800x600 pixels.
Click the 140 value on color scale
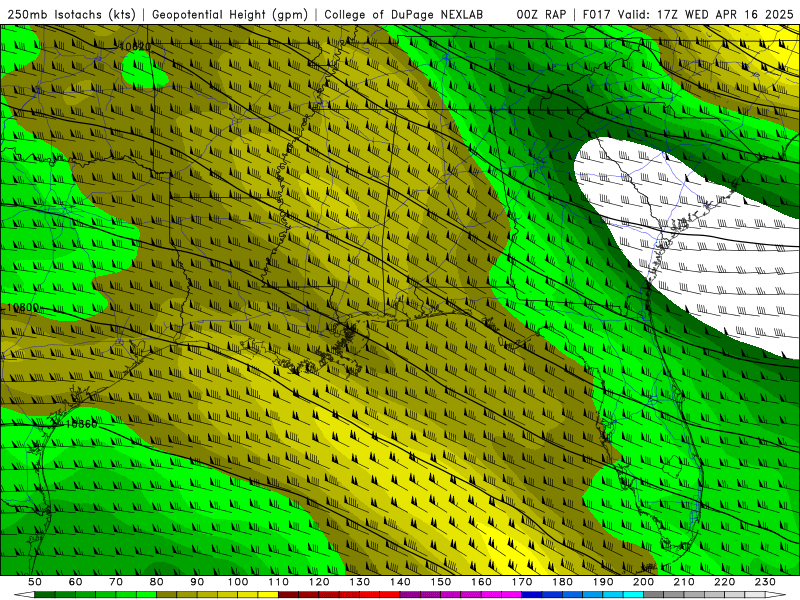click(400, 582)
